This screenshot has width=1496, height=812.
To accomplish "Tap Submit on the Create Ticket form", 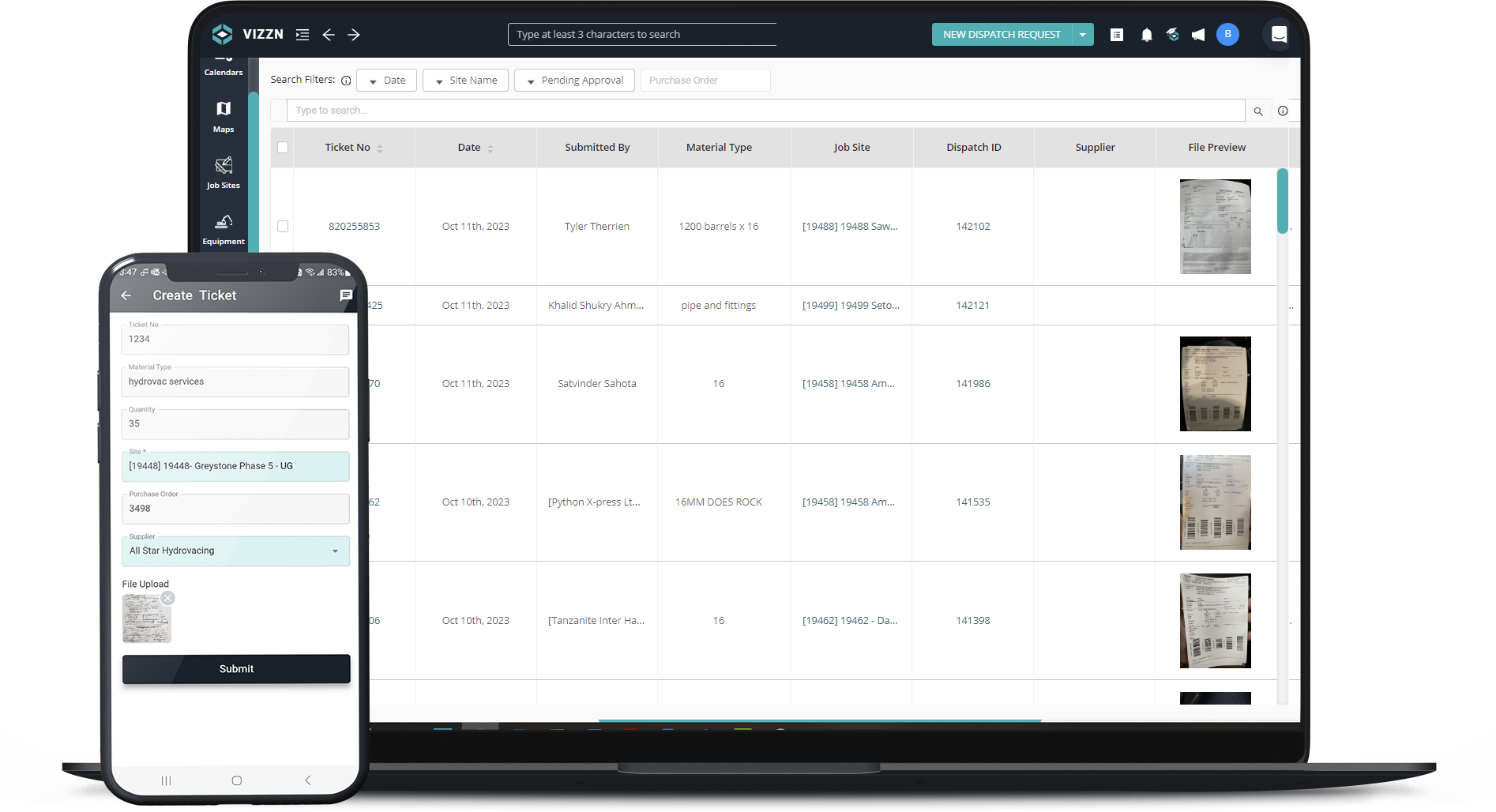I will 235,669.
